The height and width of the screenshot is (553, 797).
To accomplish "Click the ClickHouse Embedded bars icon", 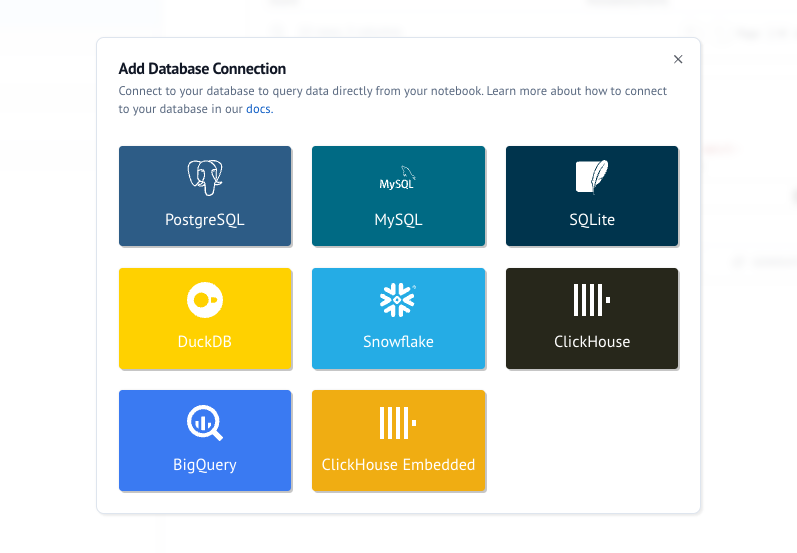I will (x=398, y=423).
